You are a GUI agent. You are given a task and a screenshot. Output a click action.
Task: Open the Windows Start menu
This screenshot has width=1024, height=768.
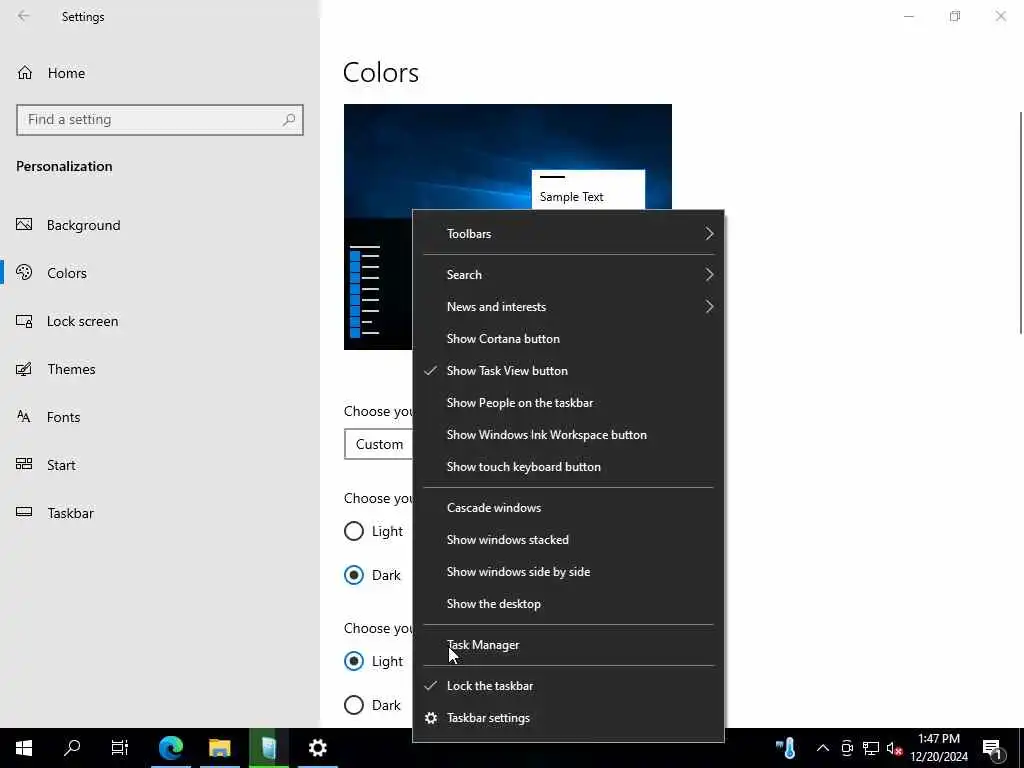click(x=24, y=748)
